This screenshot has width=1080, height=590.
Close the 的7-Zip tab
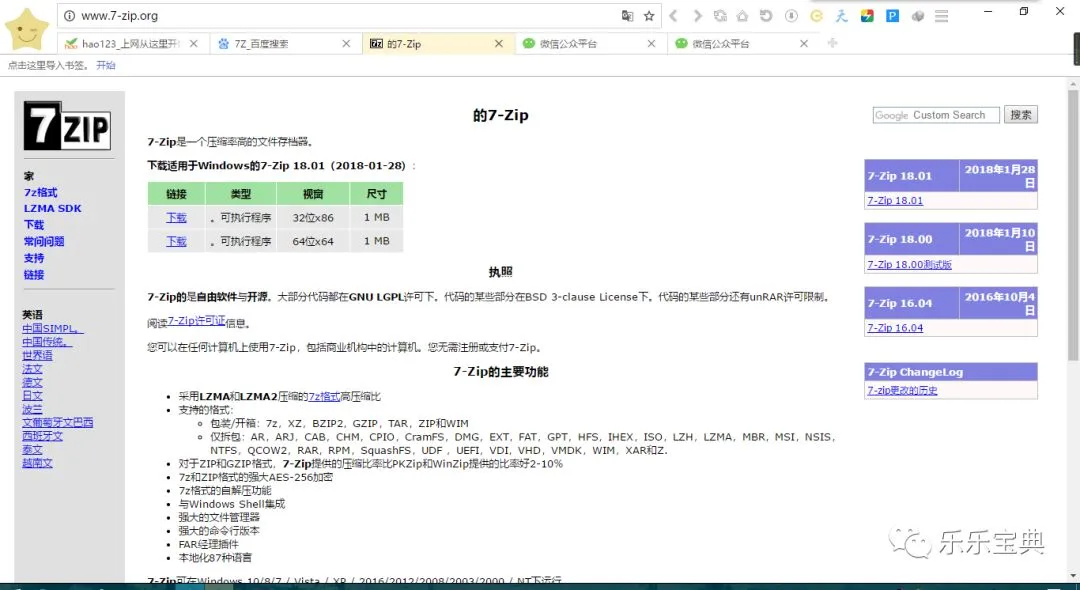pyautogui.click(x=499, y=43)
